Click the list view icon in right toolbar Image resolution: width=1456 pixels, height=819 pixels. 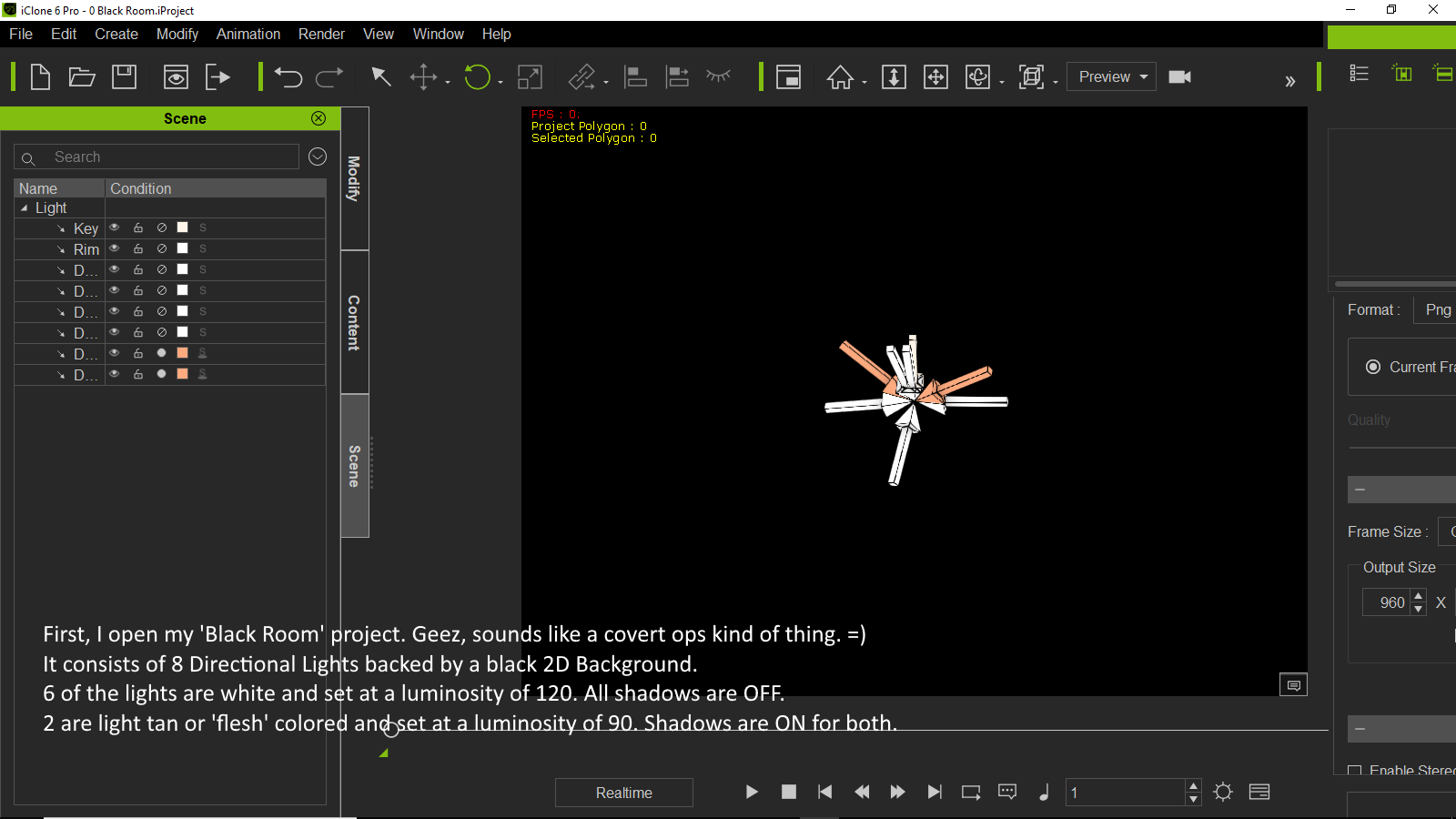pos(1359,74)
